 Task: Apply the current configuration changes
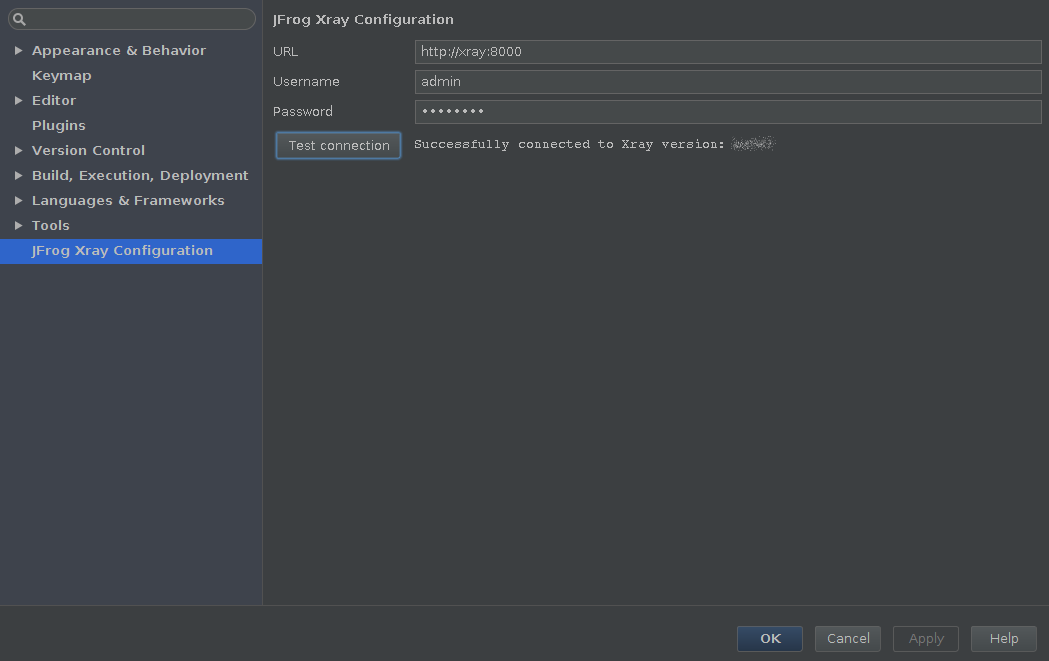[925, 638]
